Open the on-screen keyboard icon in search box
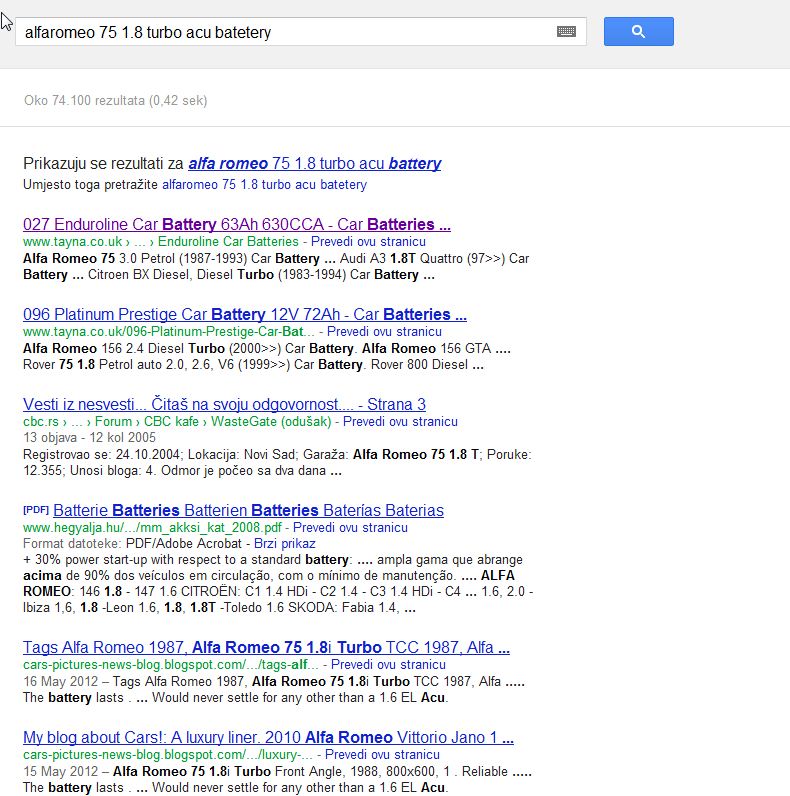 566,32
